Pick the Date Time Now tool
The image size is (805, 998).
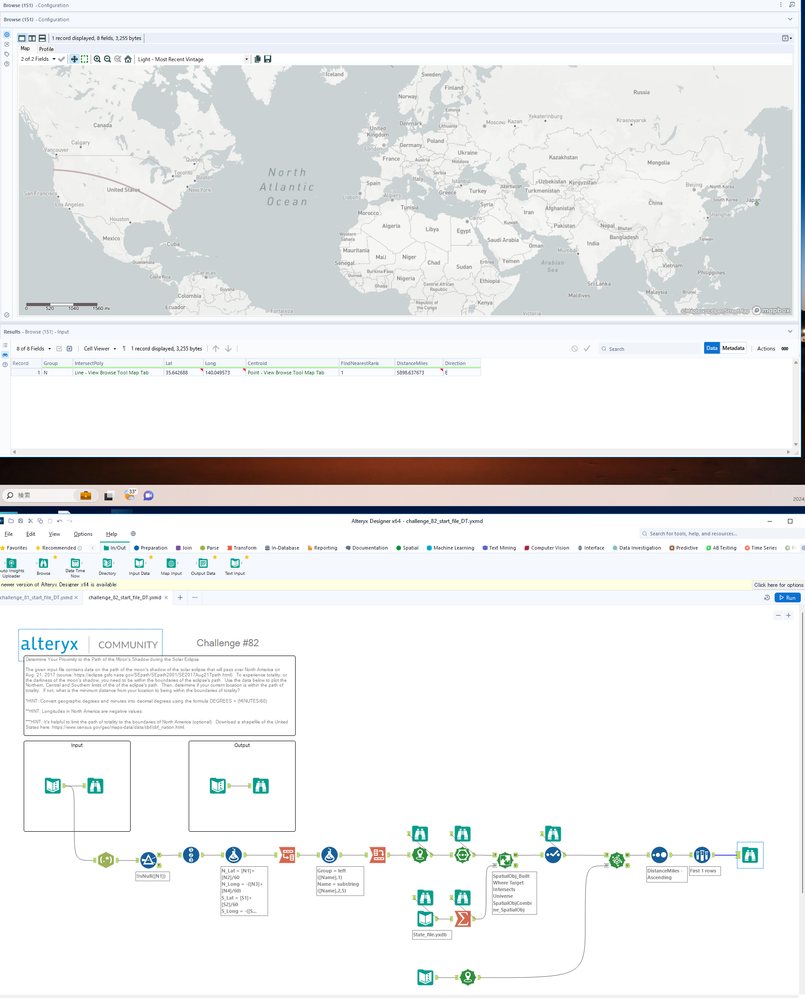pos(75,566)
